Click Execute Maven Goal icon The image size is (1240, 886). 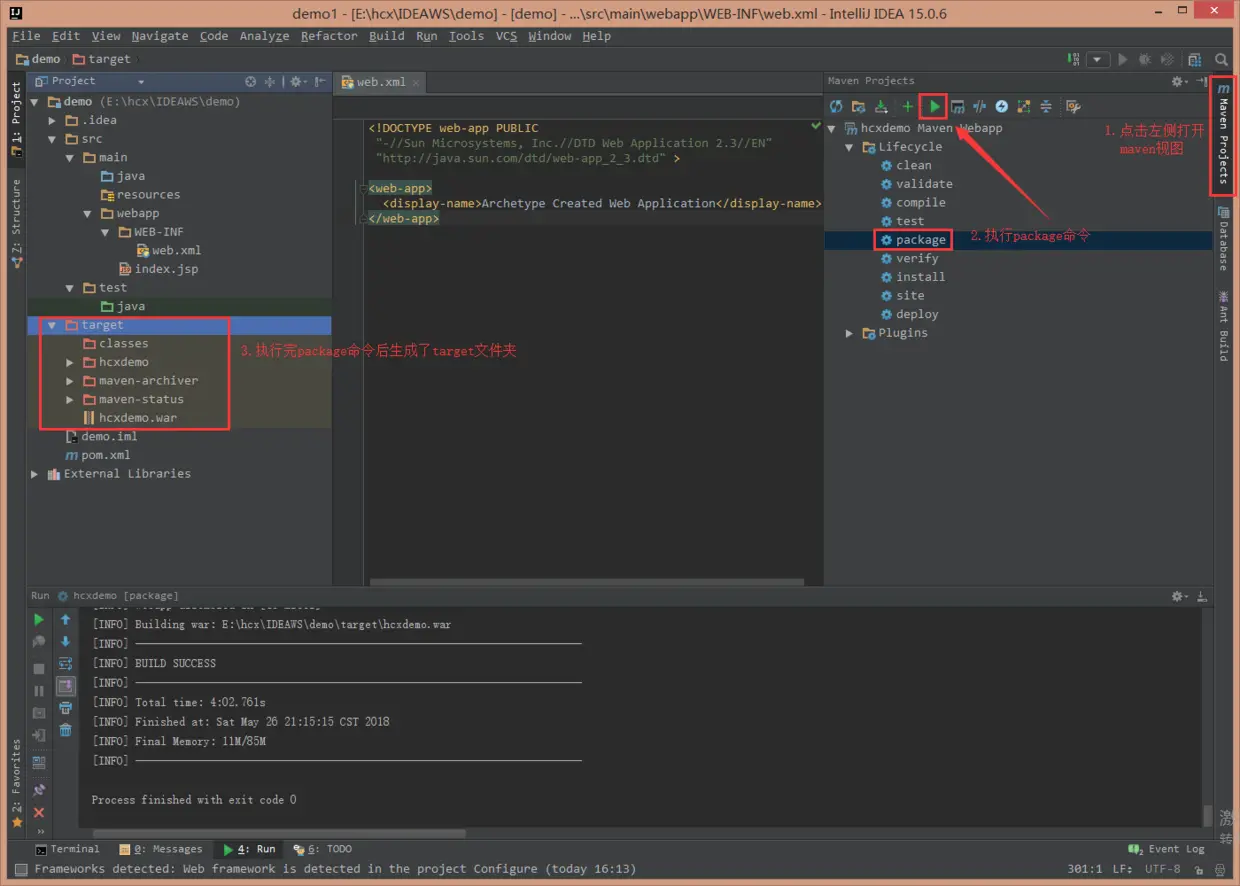(x=957, y=106)
